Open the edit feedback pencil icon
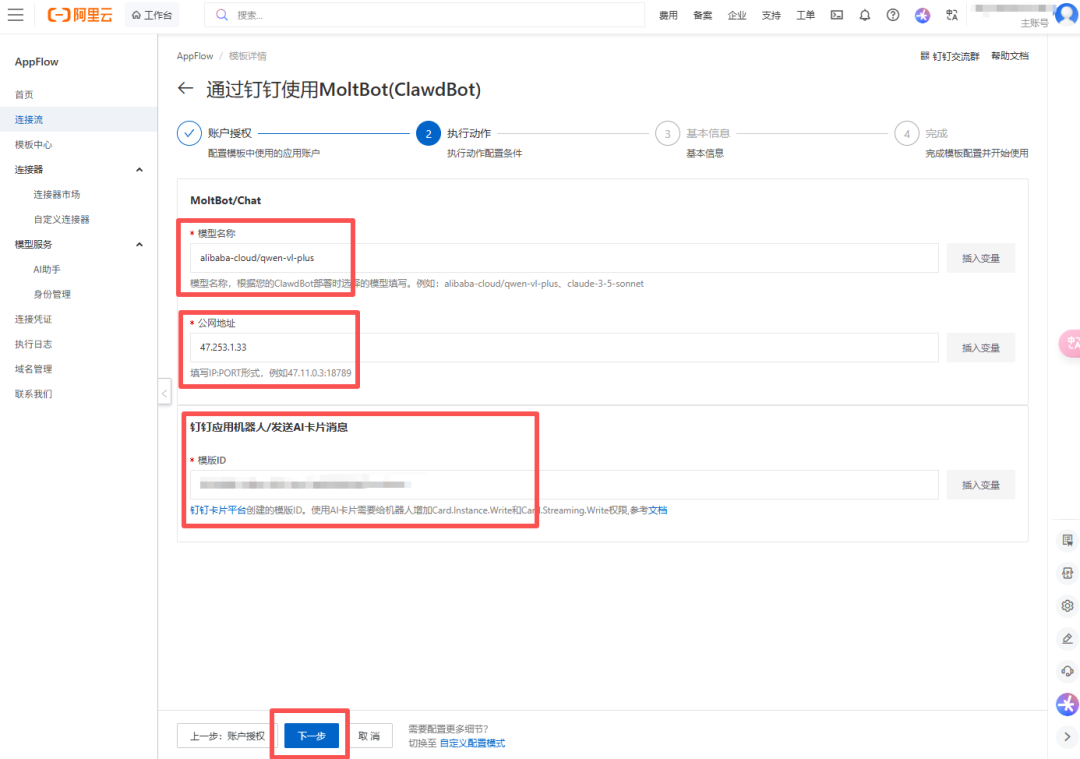The image size is (1080, 759). (x=1068, y=638)
